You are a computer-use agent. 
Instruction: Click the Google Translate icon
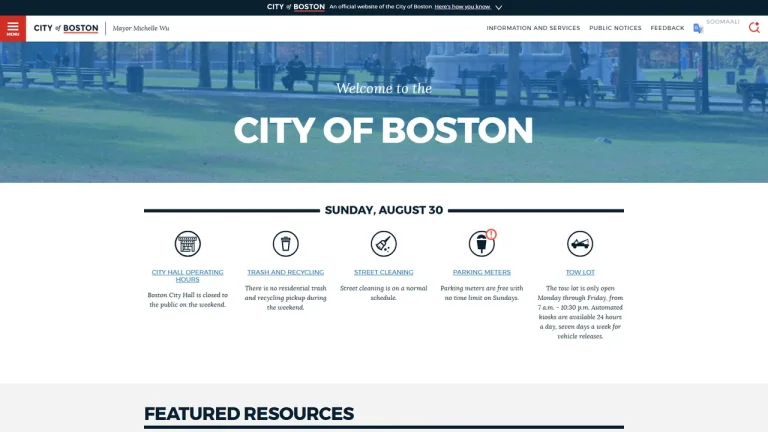pyautogui.click(x=698, y=28)
